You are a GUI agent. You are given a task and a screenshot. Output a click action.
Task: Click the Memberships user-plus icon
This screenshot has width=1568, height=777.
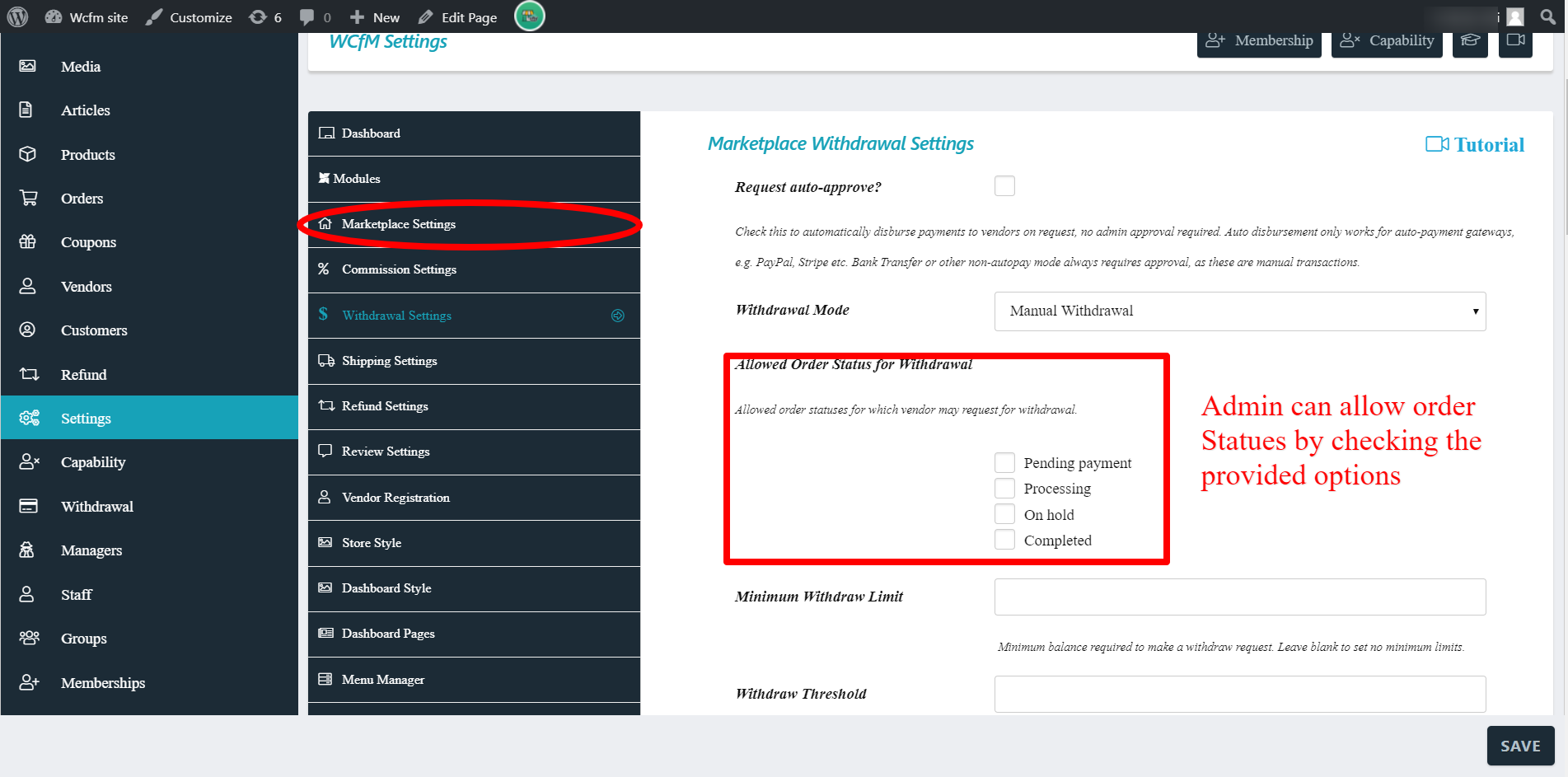[x=29, y=681]
